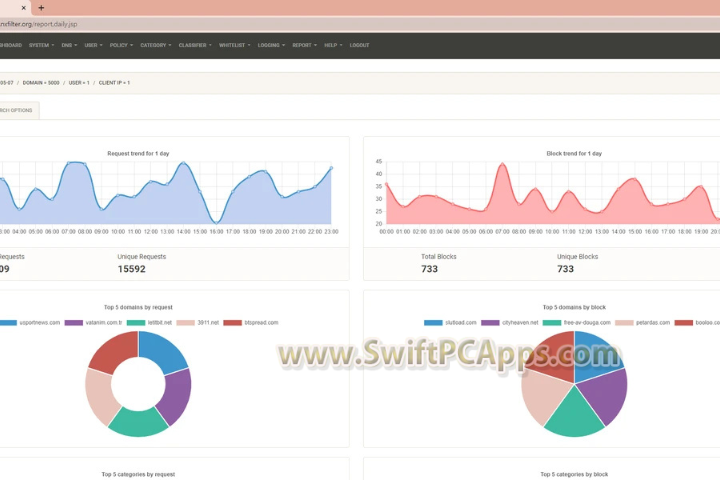Open the Whitelist menu
The image size is (720, 480).
[x=234, y=45]
